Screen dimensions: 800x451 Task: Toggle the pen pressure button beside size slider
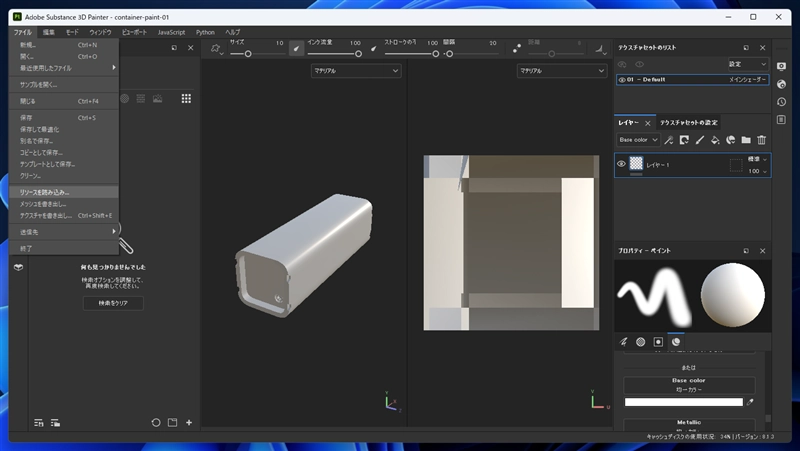[x=296, y=47]
